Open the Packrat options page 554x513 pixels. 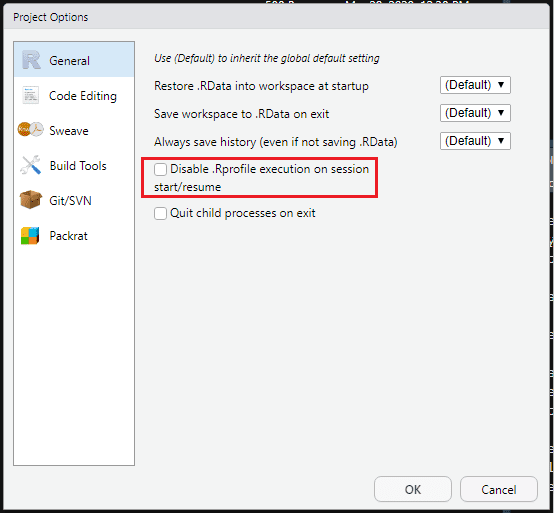point(69,236)
